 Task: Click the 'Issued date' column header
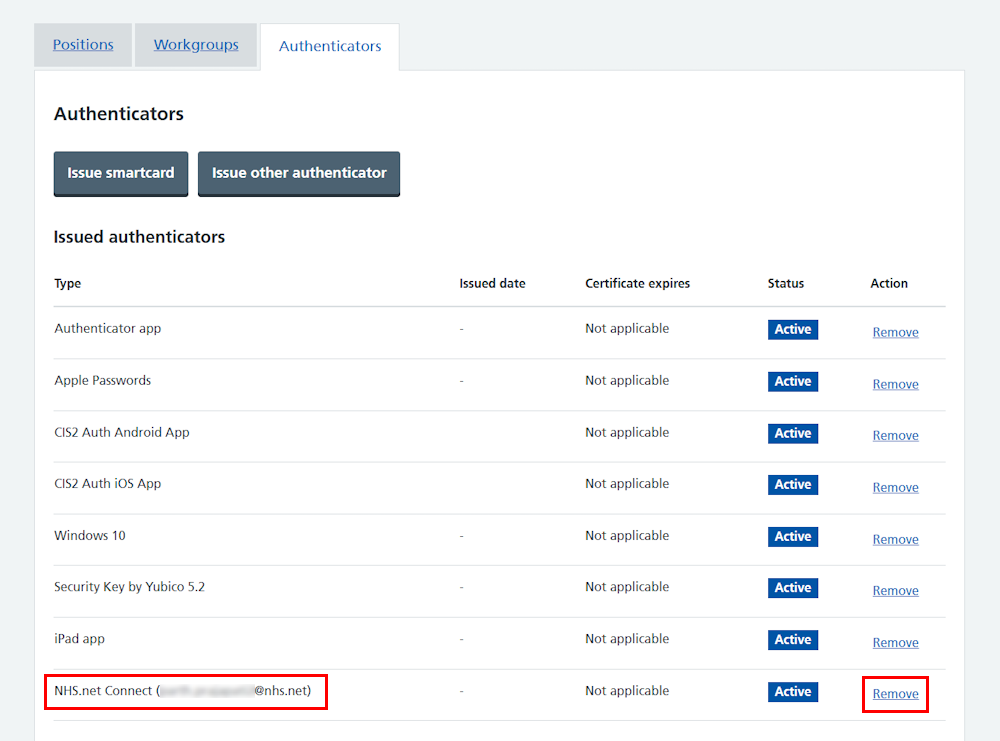(x=492, y=283)
